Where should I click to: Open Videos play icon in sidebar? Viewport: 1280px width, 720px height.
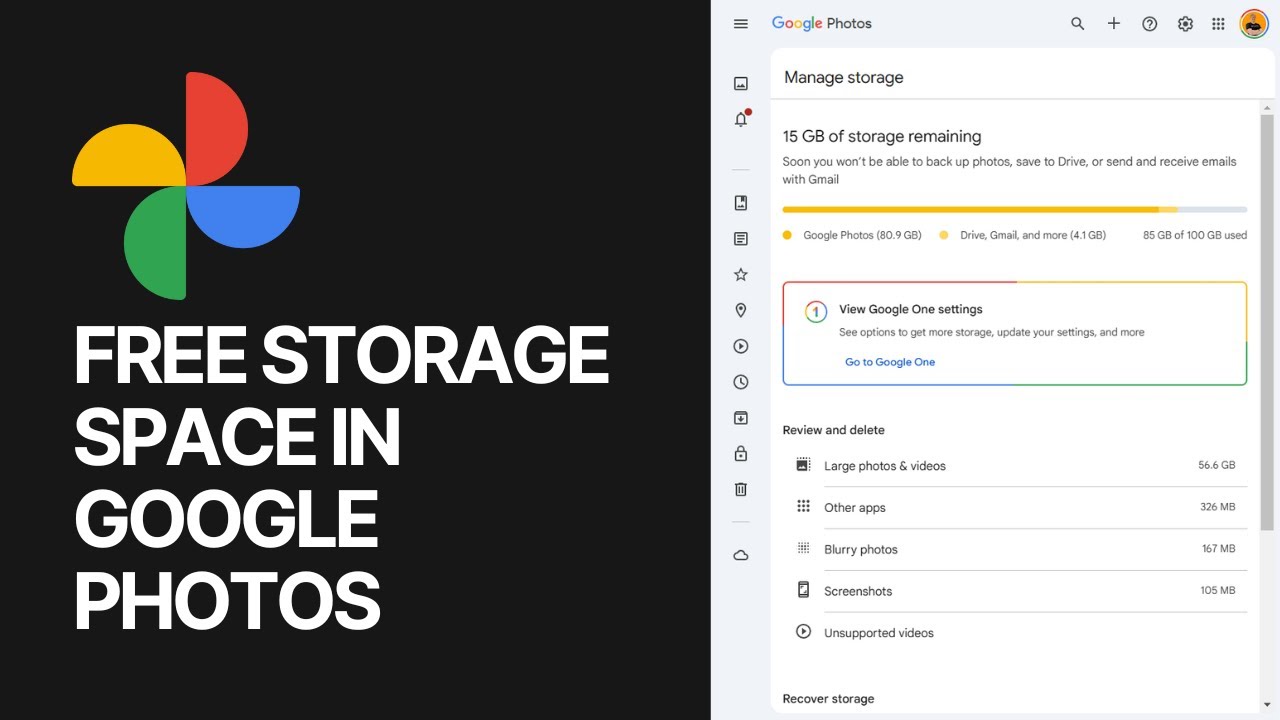point(741,347)
